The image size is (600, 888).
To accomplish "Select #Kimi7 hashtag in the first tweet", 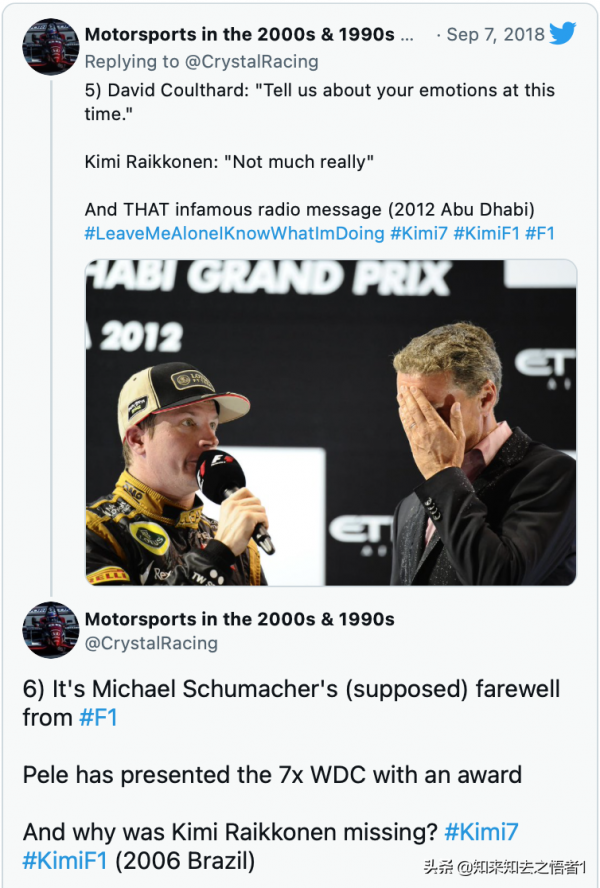I will 419,233.
